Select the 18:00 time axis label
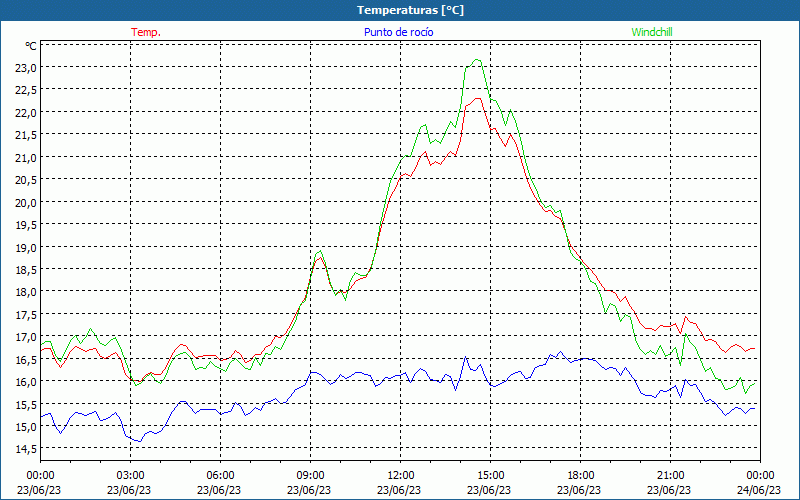Image resolution: width=800 pixels, height=500 pixels. tap(580, 476)
